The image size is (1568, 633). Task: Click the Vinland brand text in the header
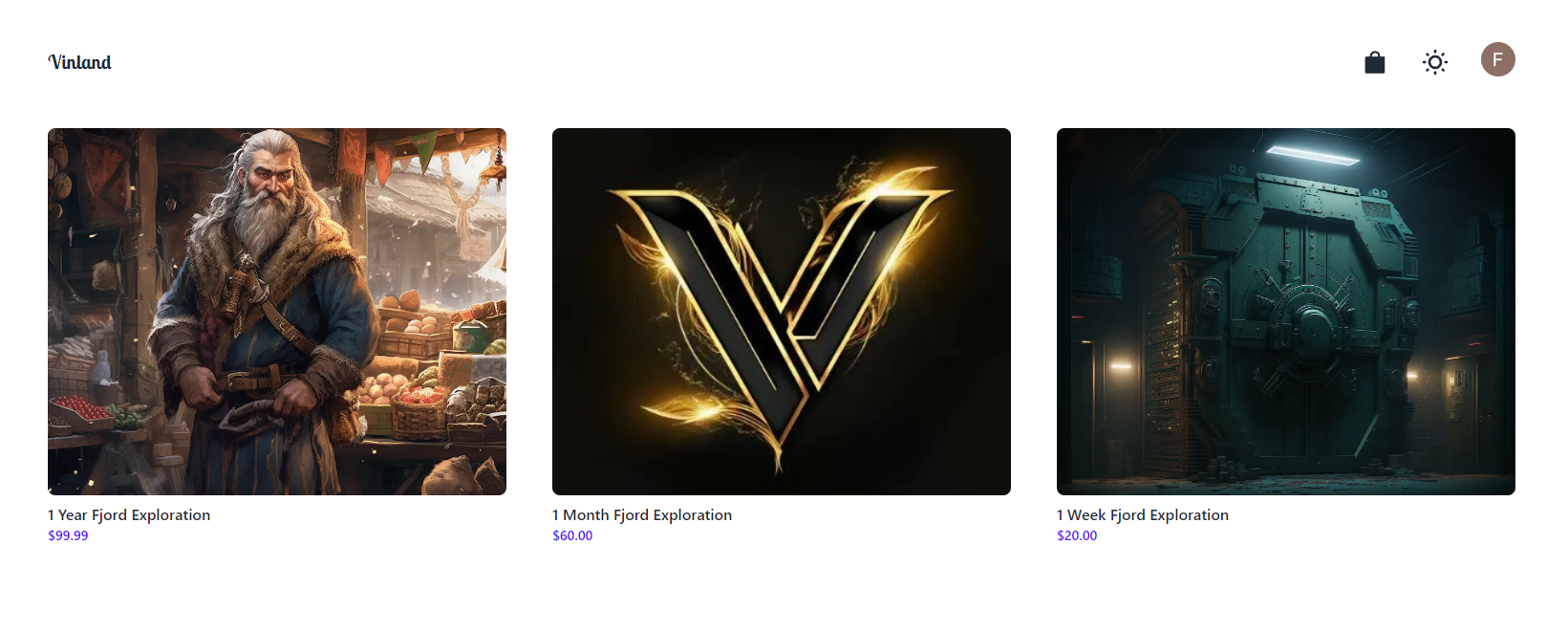click(x=80, y=62)
